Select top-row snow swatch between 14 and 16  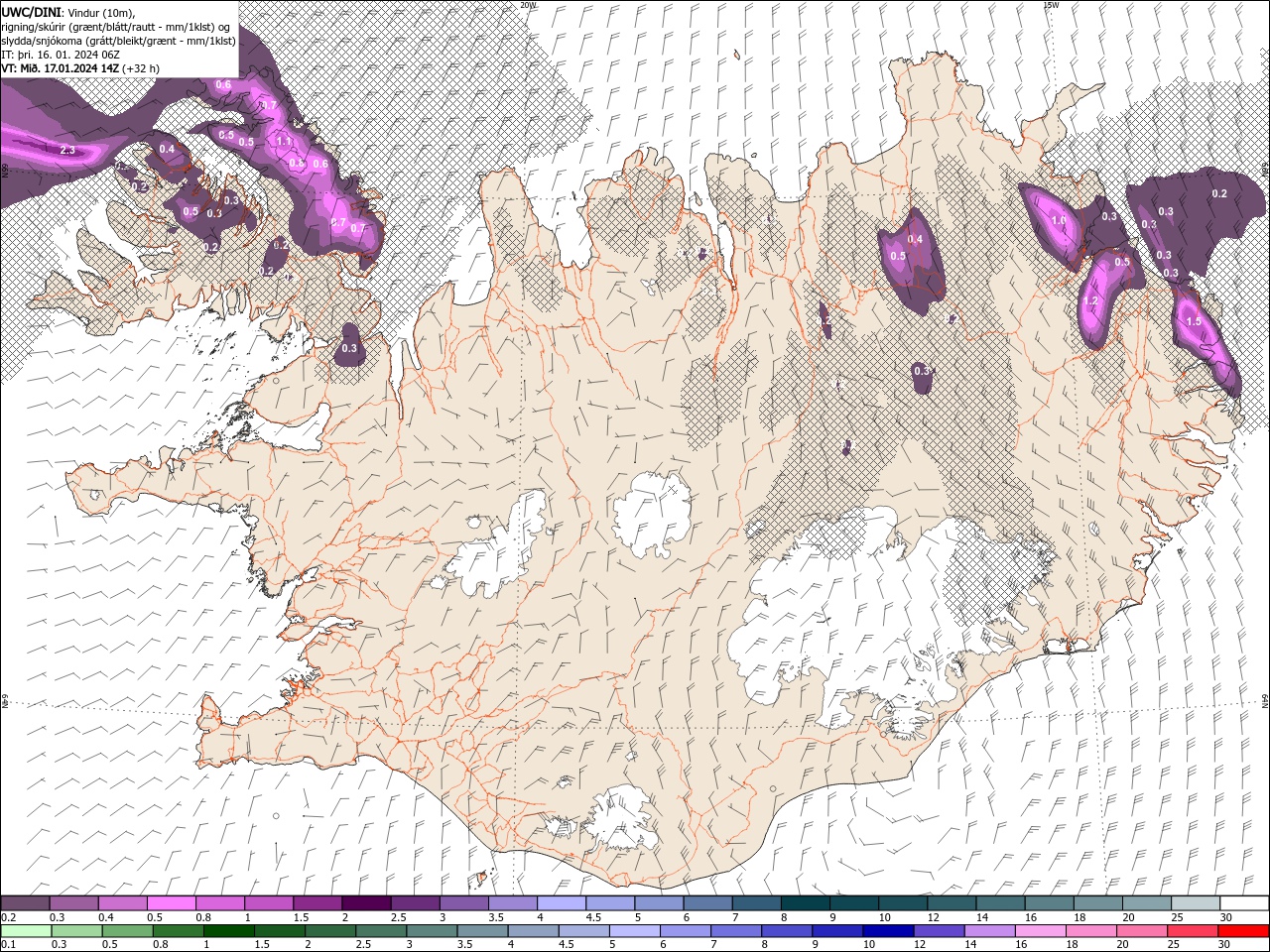(1002, 902)
